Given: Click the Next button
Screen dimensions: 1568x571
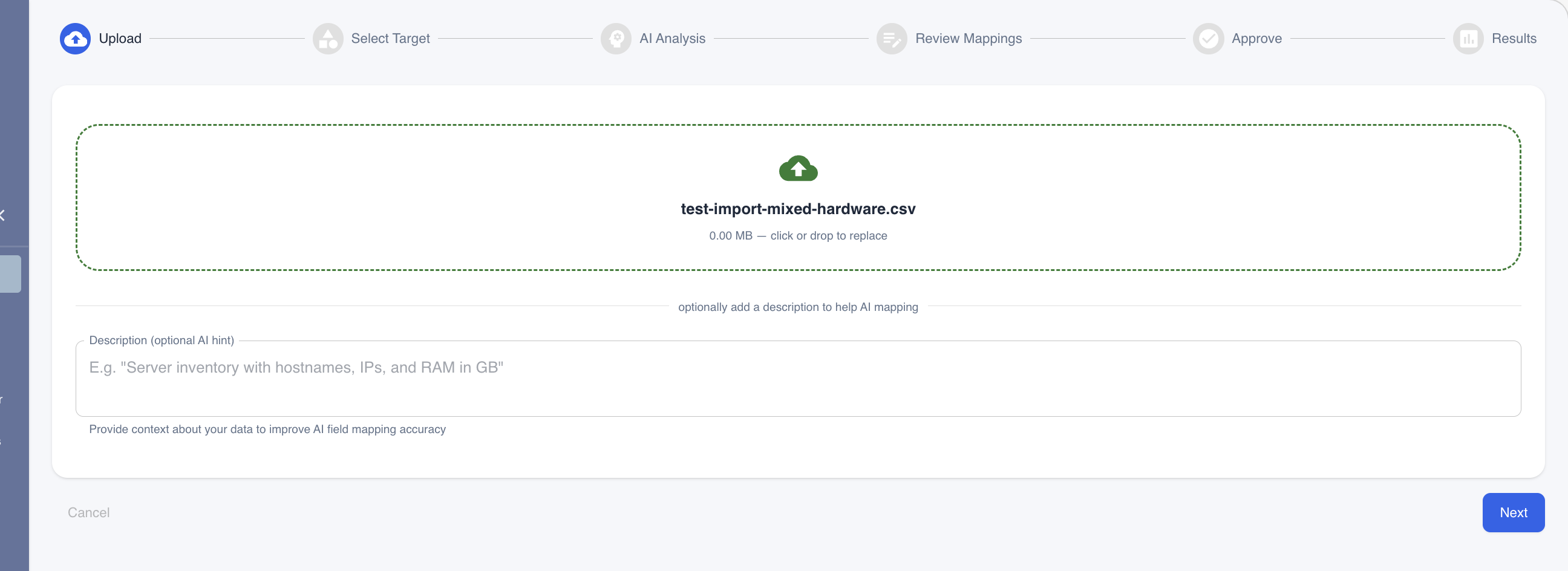Looking at the screenshot, I should (1513, 512).
